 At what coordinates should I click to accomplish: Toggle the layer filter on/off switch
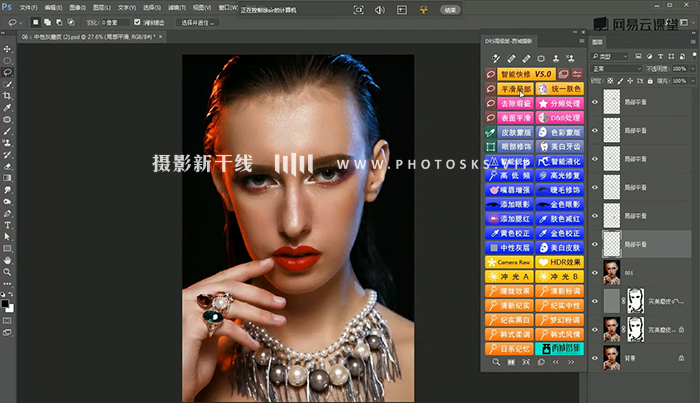[694, 56]
